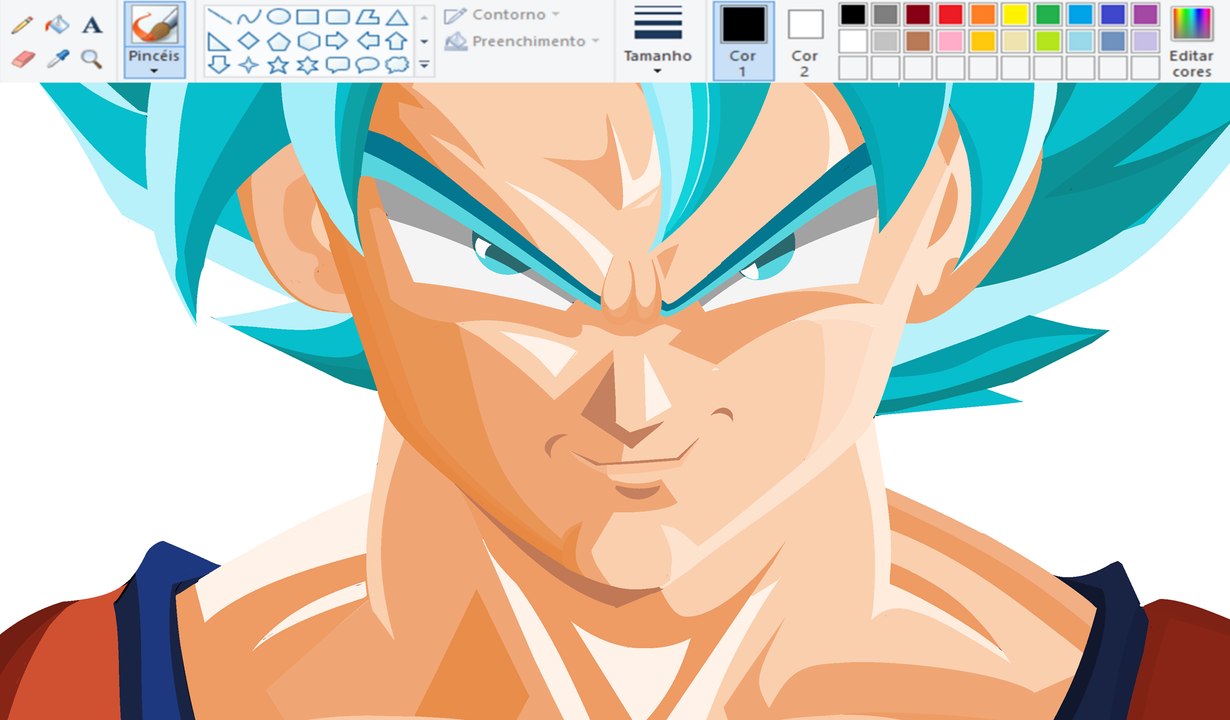Viewport: 1230px width, 720px height.
Task: Select the Pencil tool
Action: 22,24
